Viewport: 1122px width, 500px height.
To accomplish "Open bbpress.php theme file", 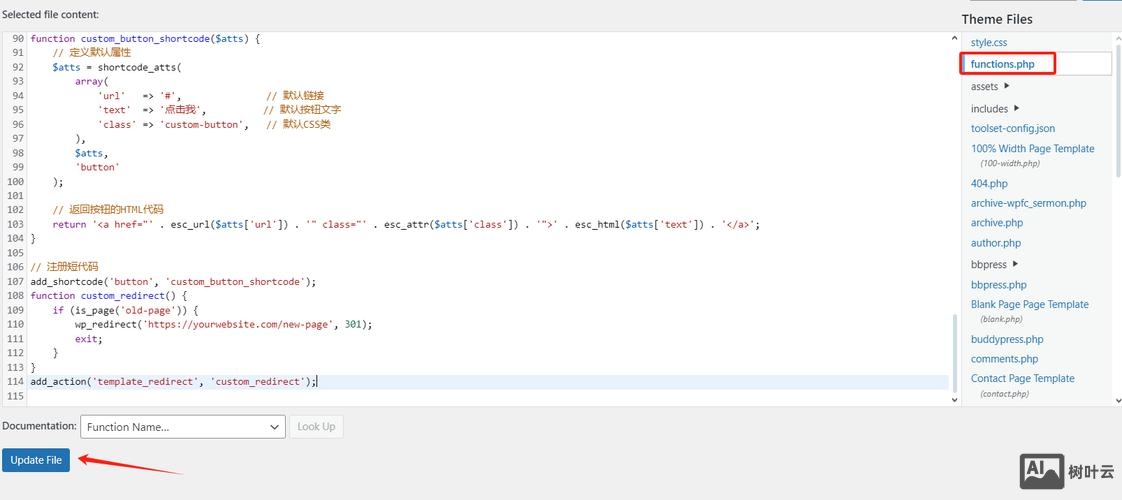I will click(x=998, y=285).
